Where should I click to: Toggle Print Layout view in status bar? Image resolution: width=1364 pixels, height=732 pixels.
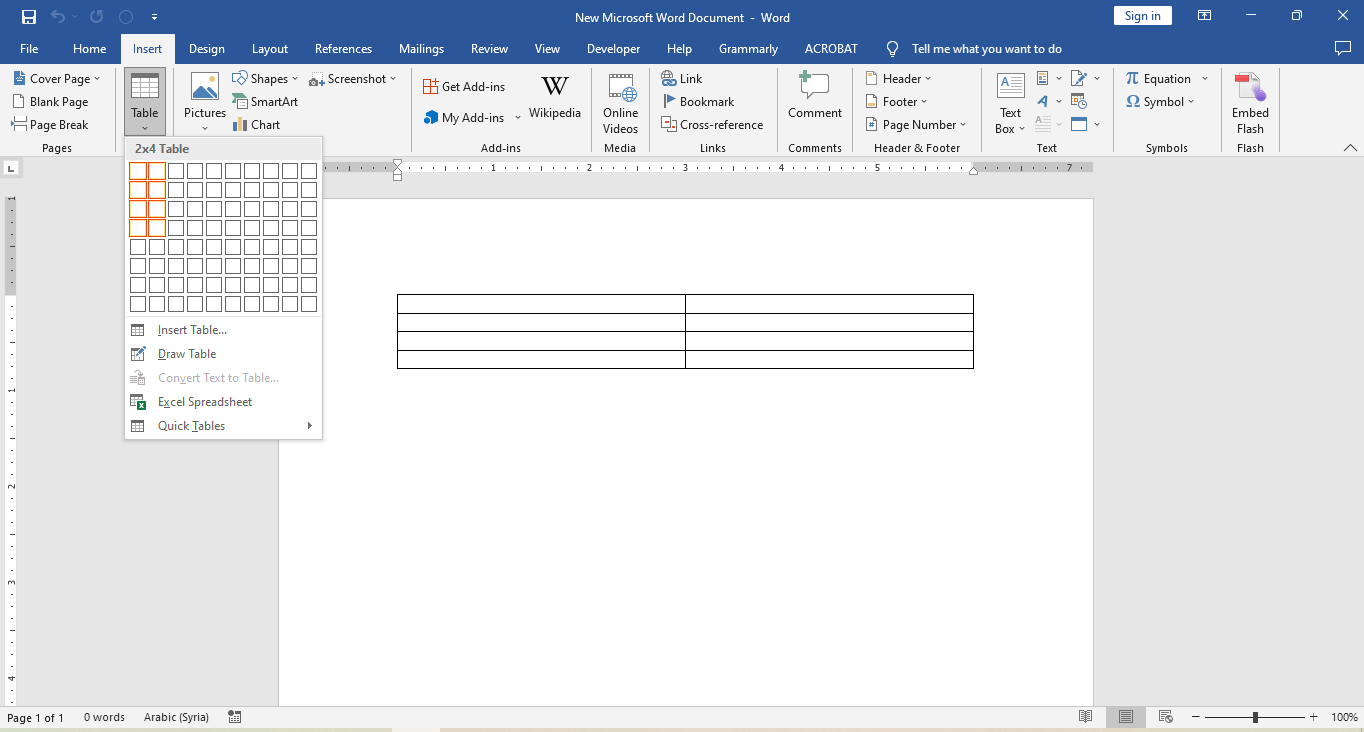pyautogui.click(x=1126, y=717)
